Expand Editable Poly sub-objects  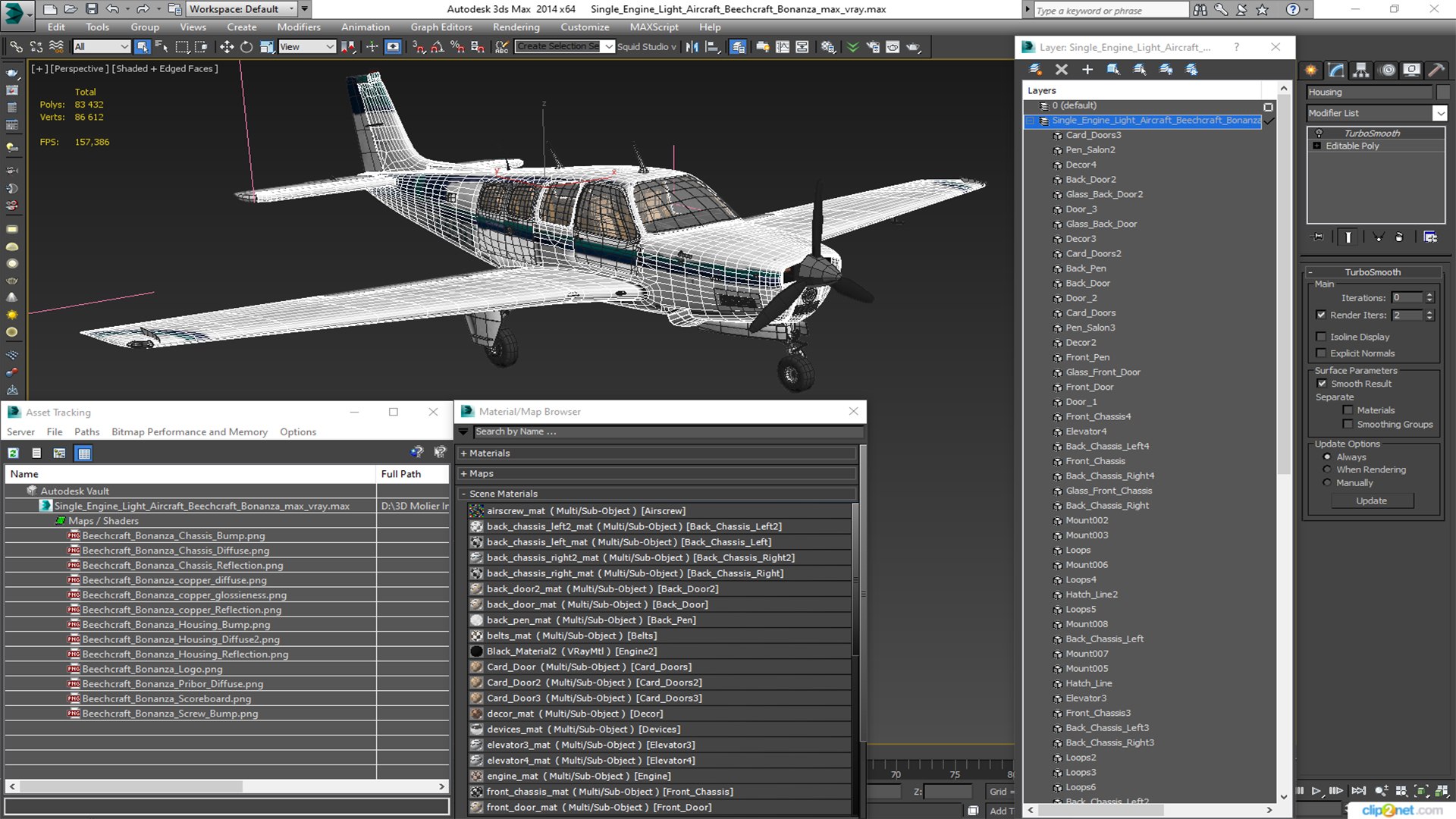click(x=1317, y=146)
